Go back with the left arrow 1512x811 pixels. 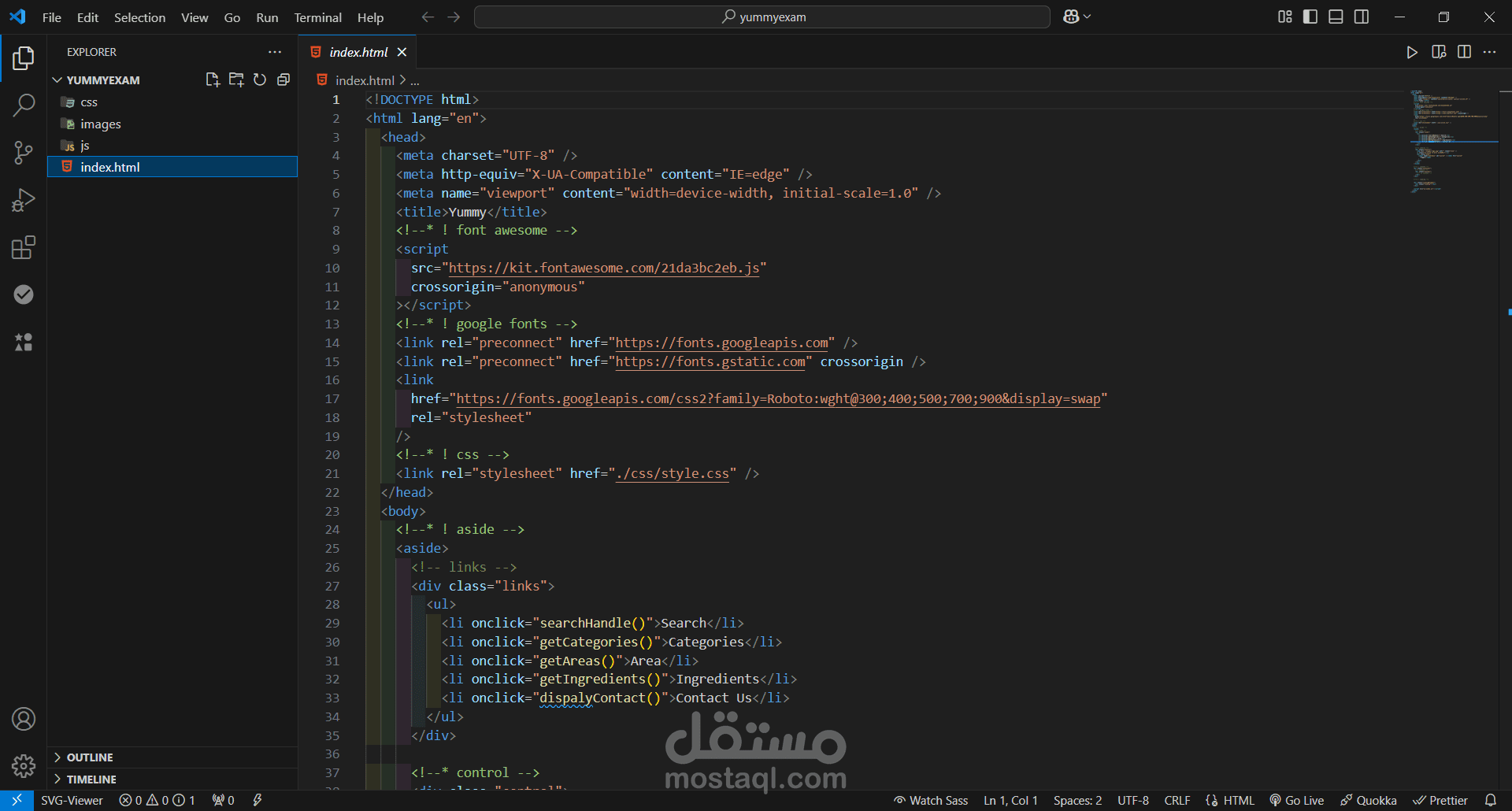click(x=428, y=17)
